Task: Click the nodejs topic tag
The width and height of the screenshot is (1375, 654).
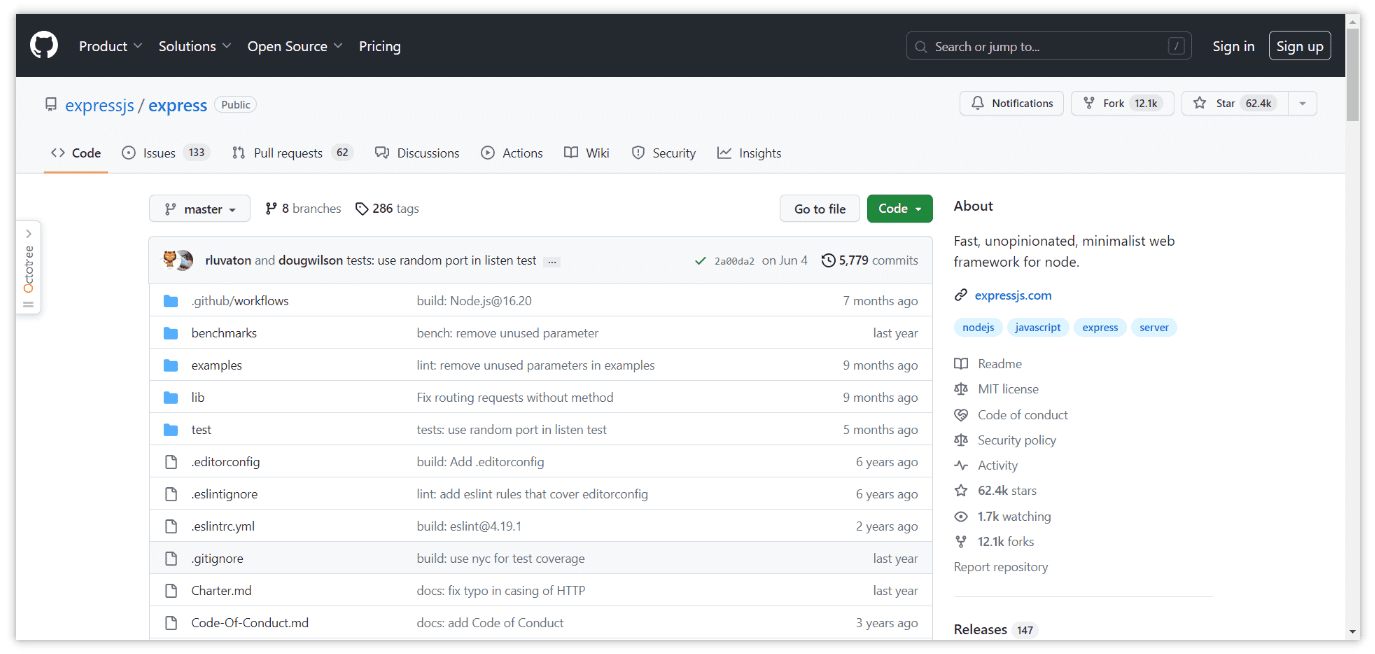Action: pyautogui.click(x=978, y=327)
